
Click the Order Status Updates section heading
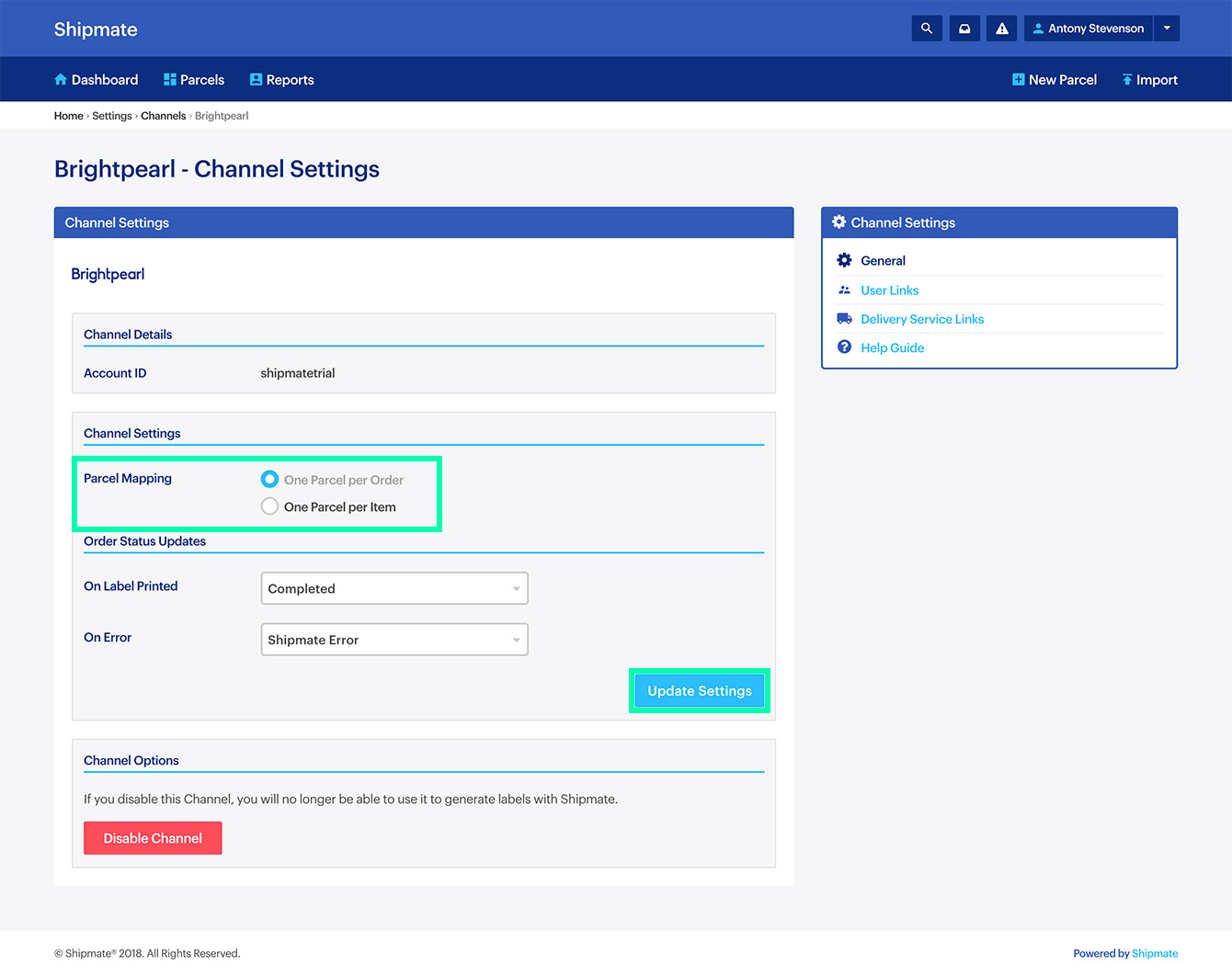coord(145,541)
